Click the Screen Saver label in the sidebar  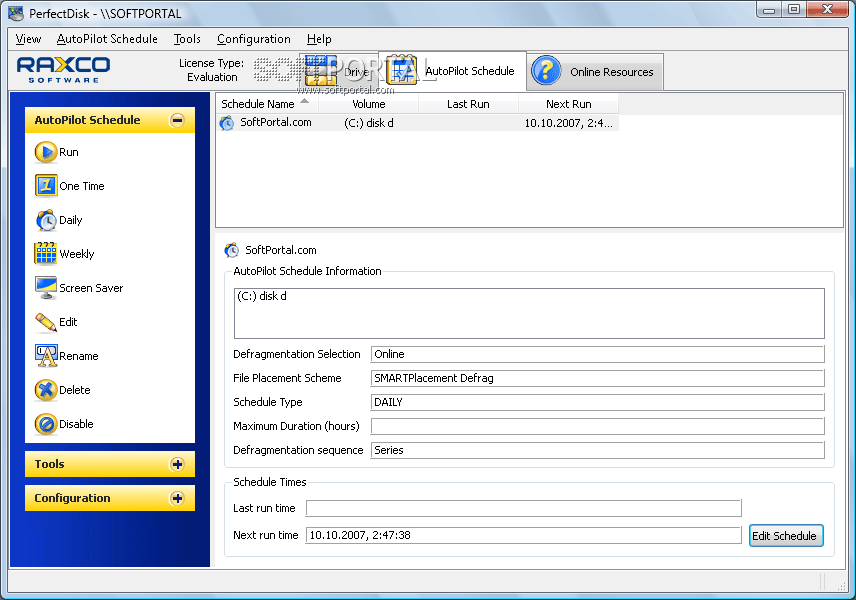tap(91, 288)
